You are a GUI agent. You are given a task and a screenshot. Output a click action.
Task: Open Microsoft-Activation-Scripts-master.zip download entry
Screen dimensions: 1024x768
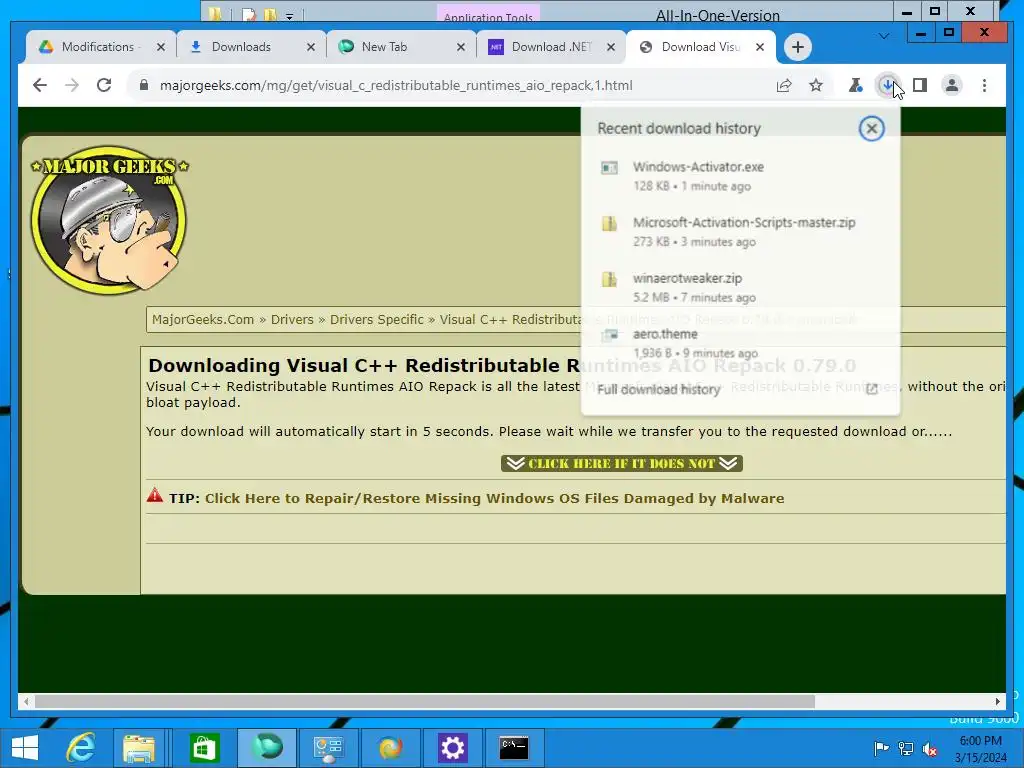pyautogui.click(x=740, y=232)
